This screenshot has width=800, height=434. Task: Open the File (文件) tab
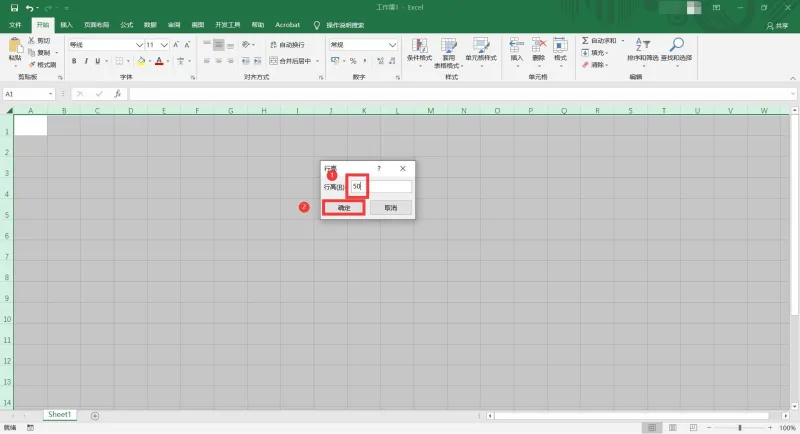point(15,24)
